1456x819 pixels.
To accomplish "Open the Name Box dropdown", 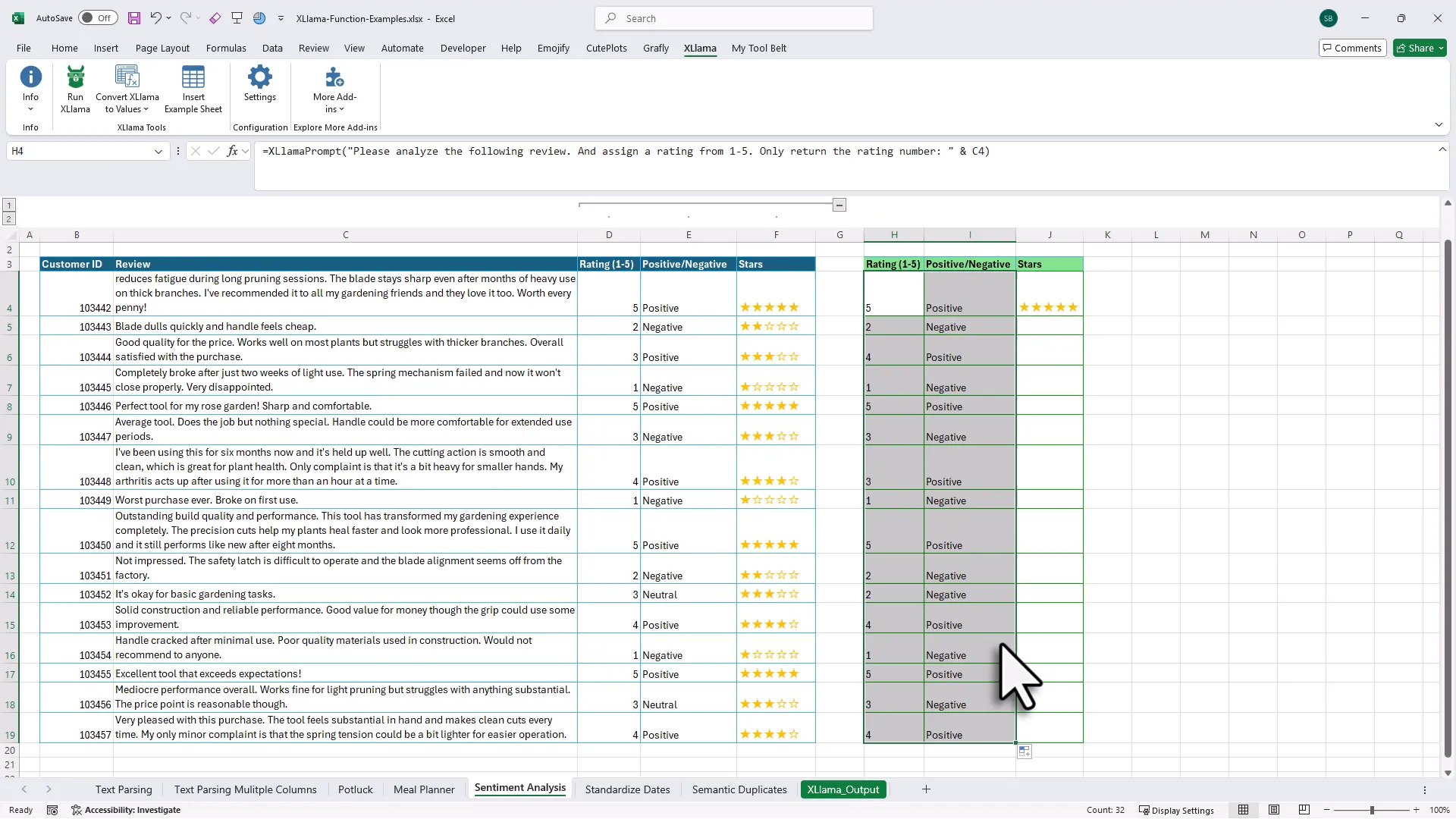I will [158, 152].
